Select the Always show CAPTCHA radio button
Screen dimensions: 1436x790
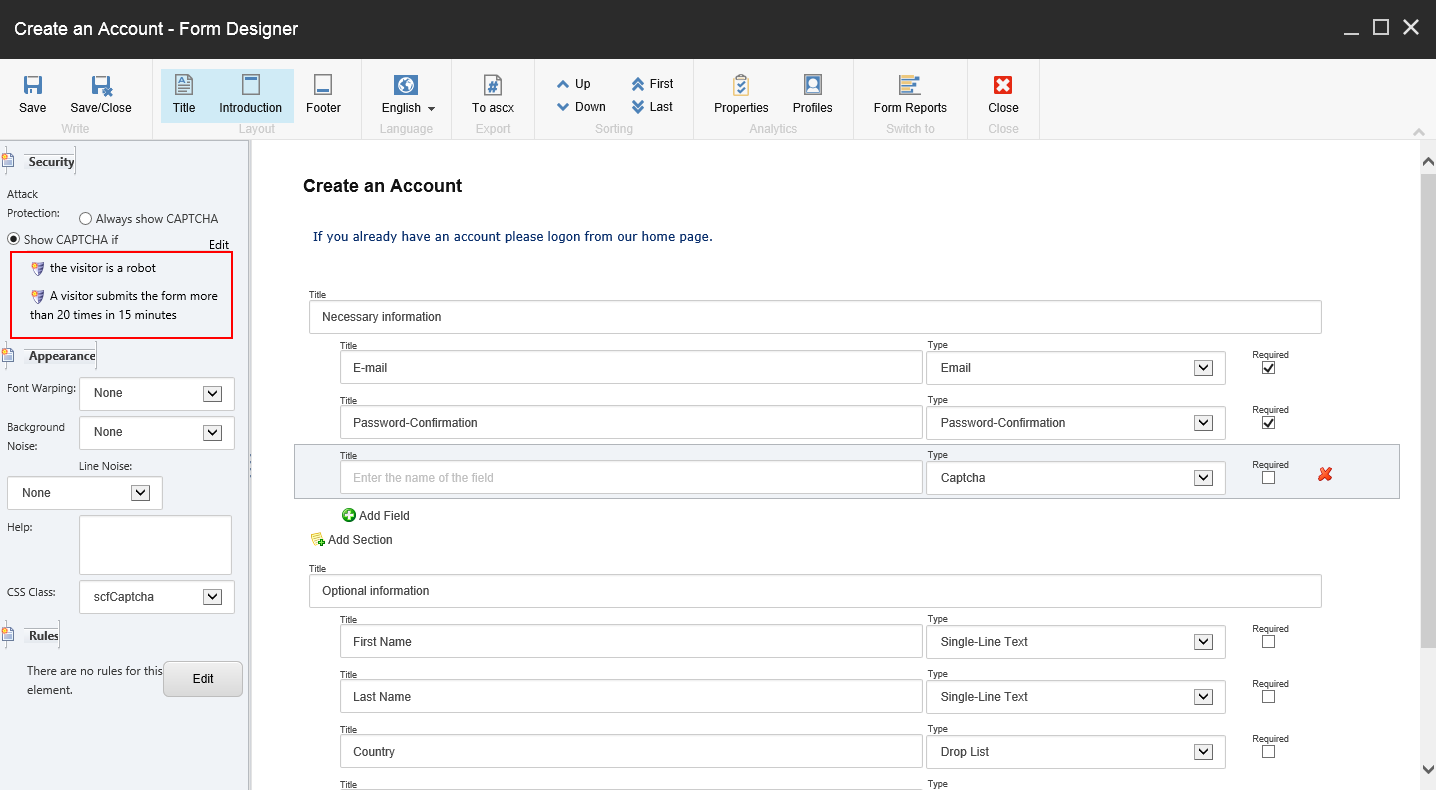click(x=86, y=219)
